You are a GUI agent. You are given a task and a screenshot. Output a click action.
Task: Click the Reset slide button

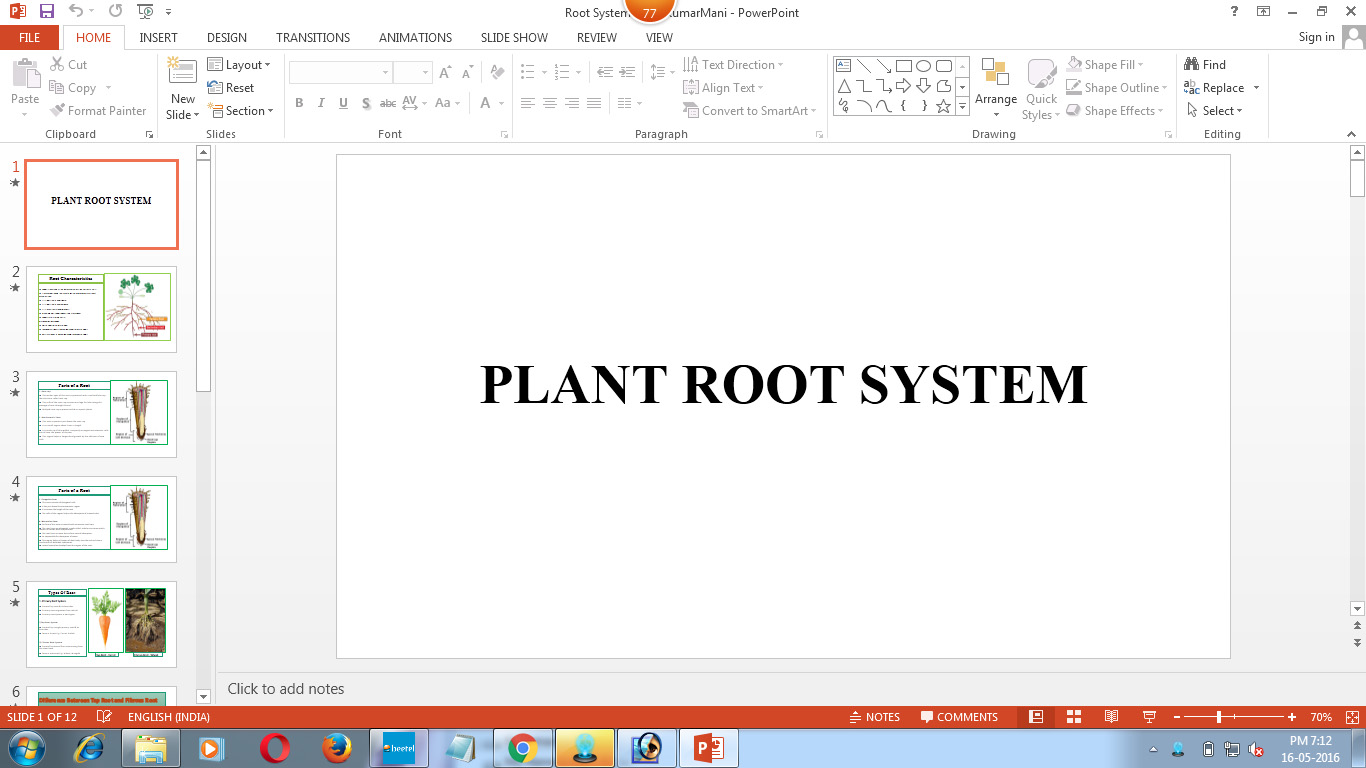click(232, 88)
